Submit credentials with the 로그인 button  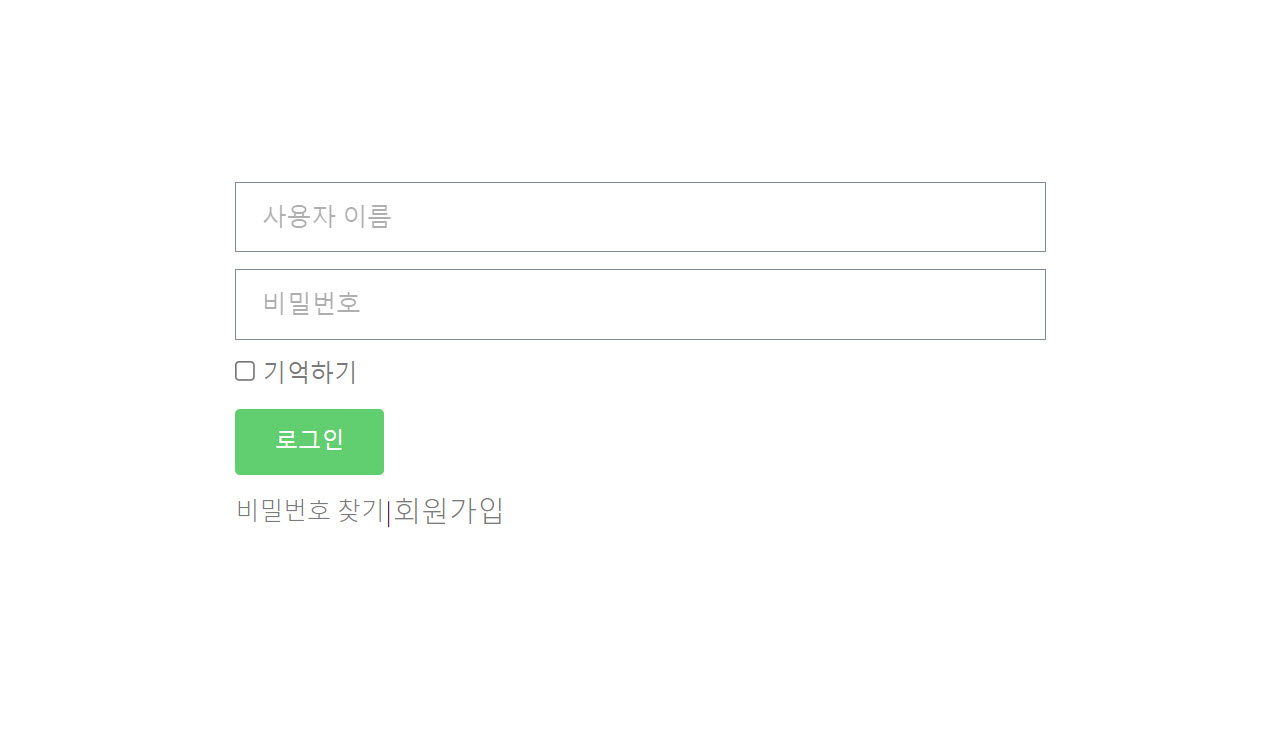[309, 442]
